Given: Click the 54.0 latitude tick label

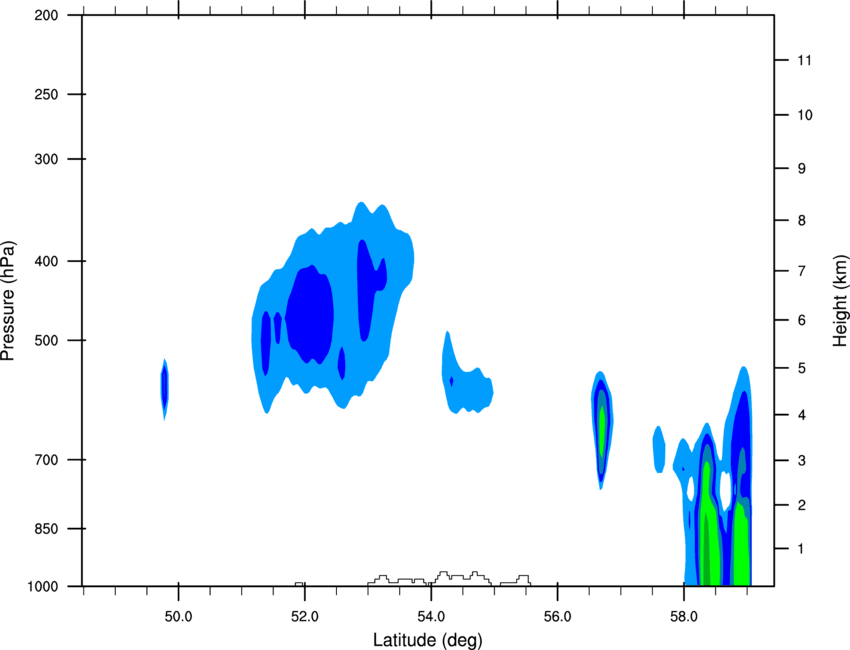Looking at the screenshot, I should pos(431,617).
